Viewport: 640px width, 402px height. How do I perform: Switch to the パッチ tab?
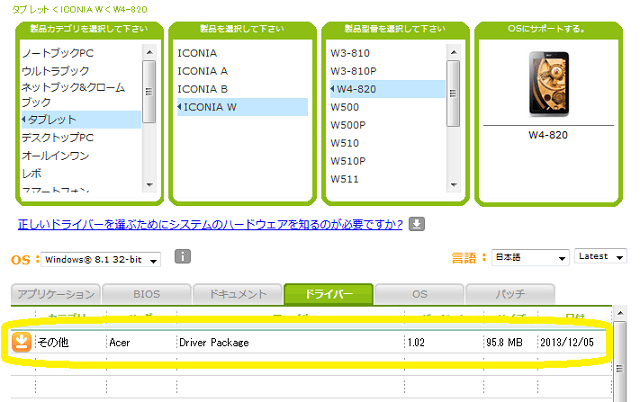tap(510, 294)
